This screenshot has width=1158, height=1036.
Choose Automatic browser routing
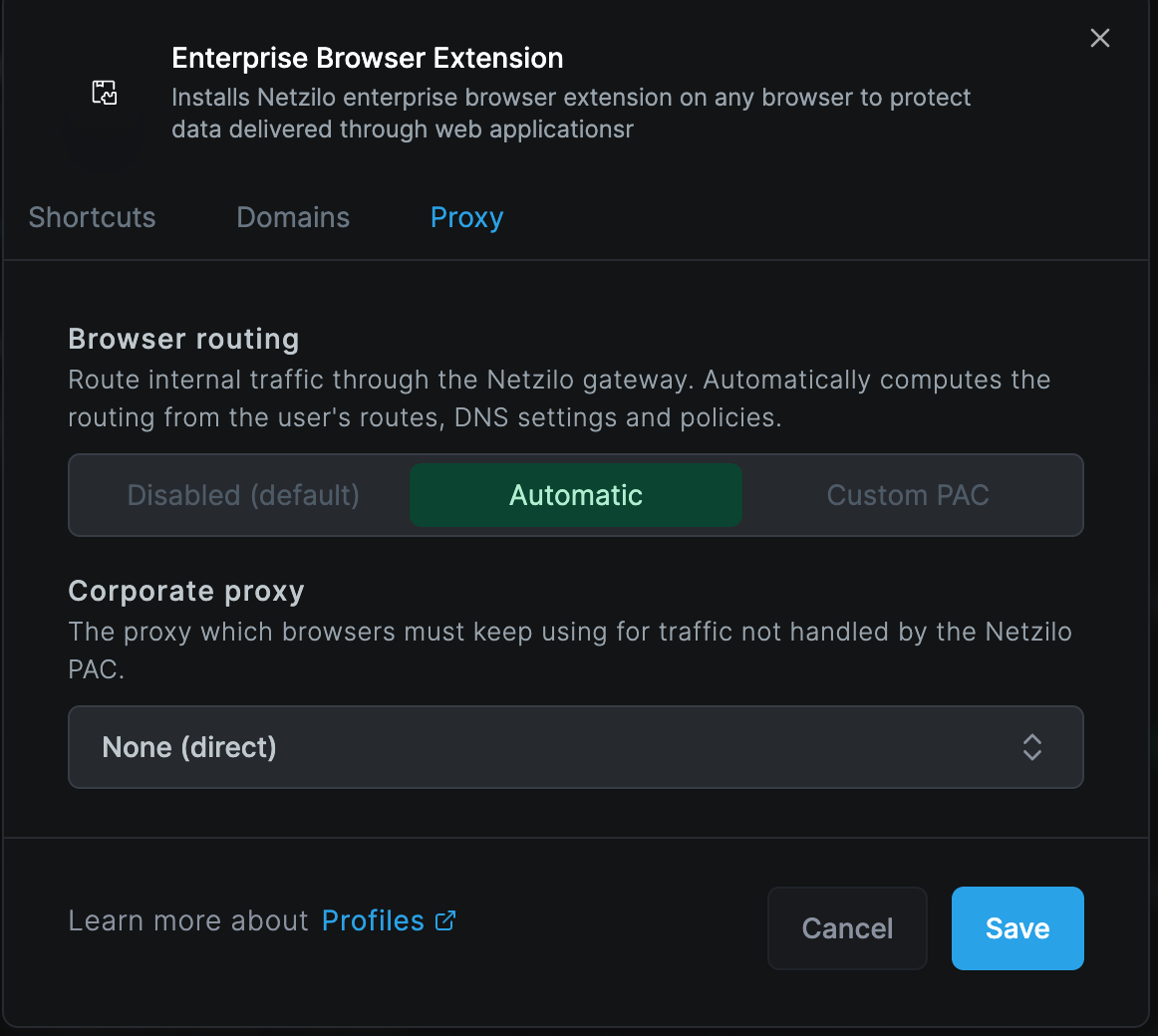[x=576, y=495]
